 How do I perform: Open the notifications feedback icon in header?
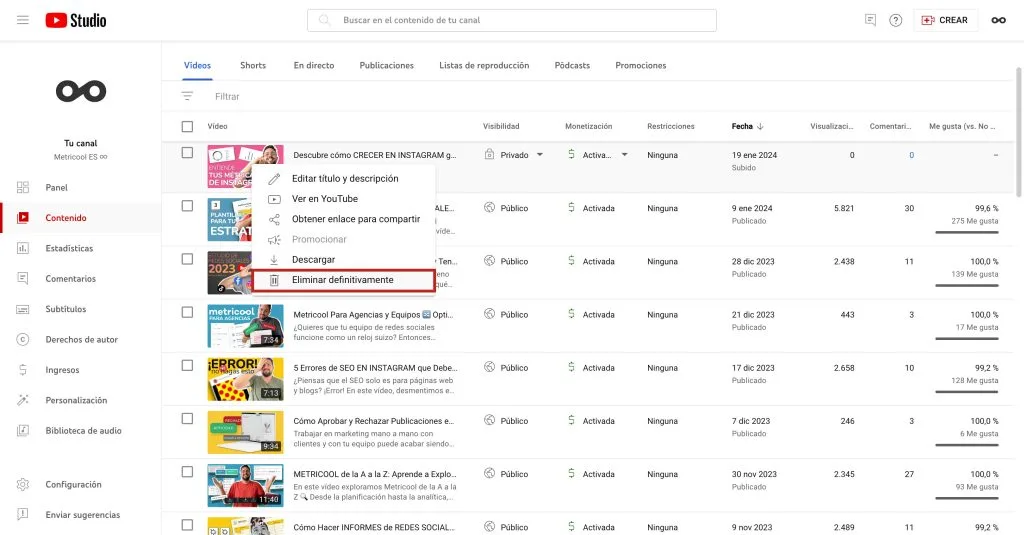[x=870, y=20]
